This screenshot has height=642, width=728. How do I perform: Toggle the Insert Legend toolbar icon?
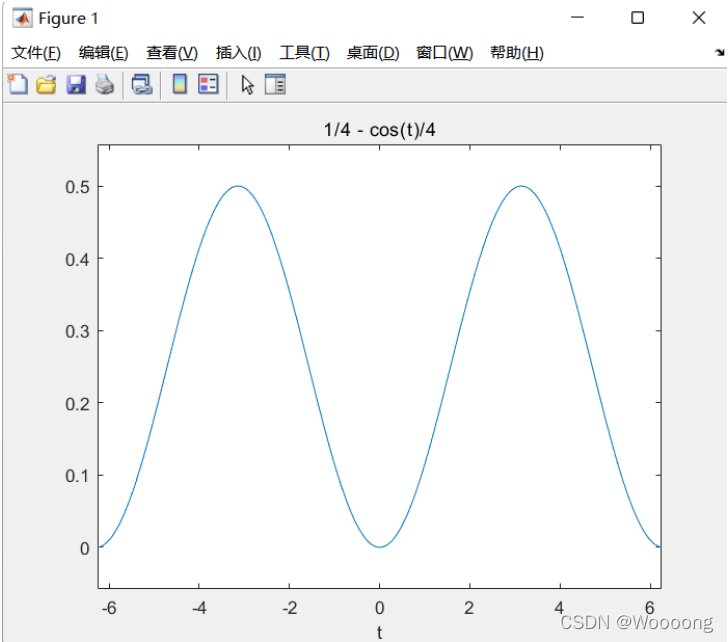(208, 85)
